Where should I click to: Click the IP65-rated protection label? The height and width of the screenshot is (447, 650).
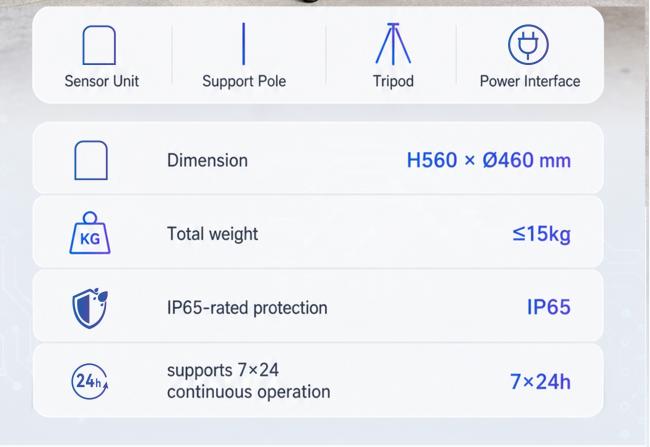(247, 308)
